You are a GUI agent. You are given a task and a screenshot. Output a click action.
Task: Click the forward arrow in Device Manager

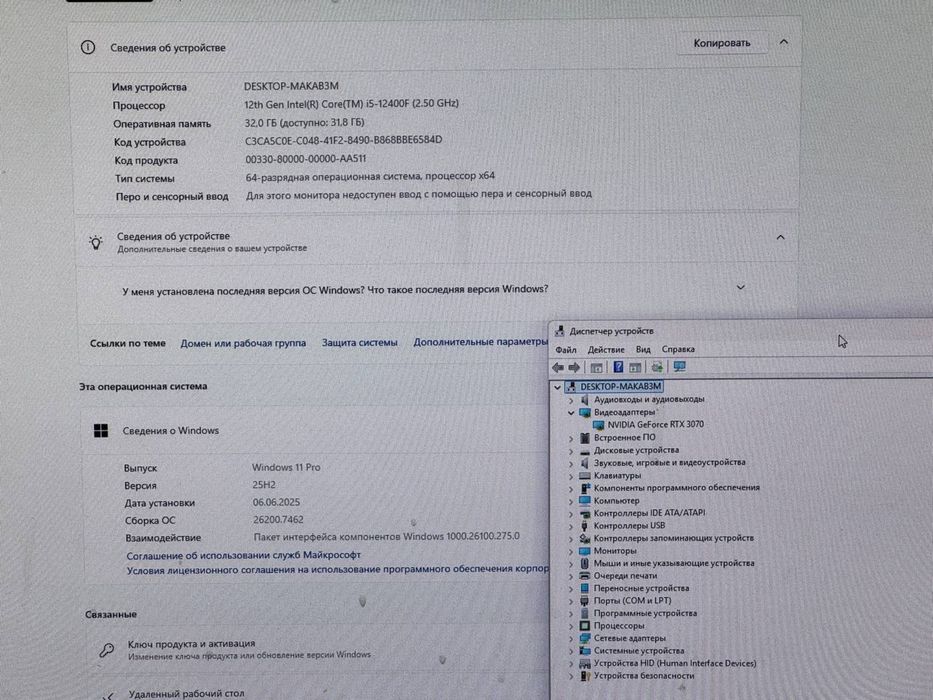(574, 367)
